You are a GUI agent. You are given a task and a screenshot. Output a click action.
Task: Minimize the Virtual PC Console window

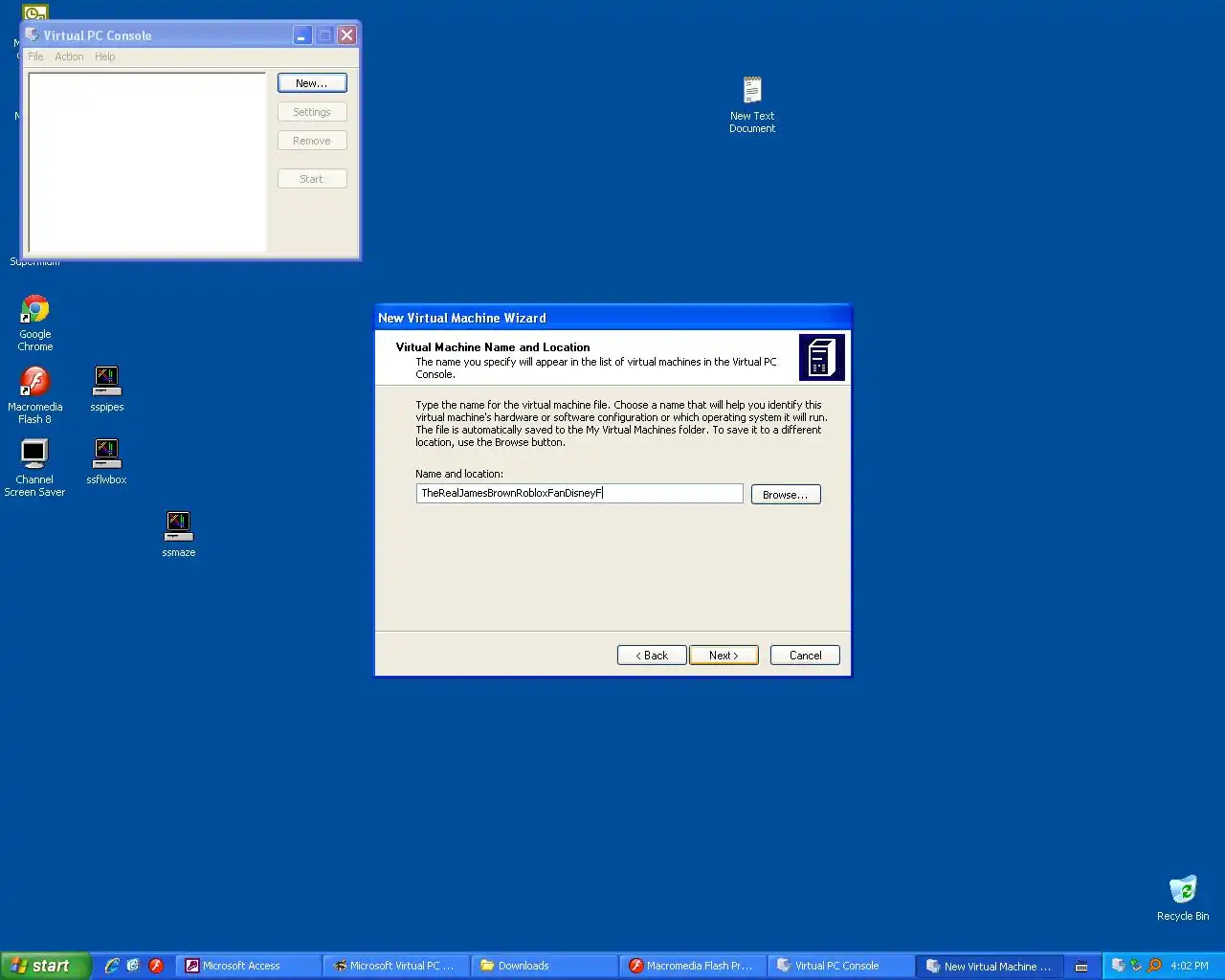coord(301,35)
